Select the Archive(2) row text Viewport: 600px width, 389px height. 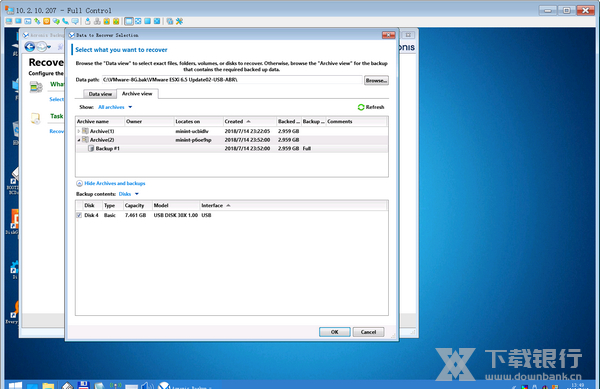(x=102, y=140)
